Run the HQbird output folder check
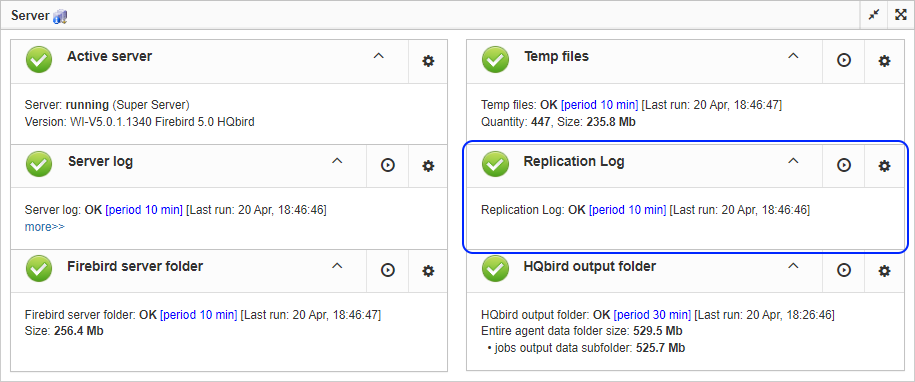Viewport: 915px width, 382px height. [844, 271]
